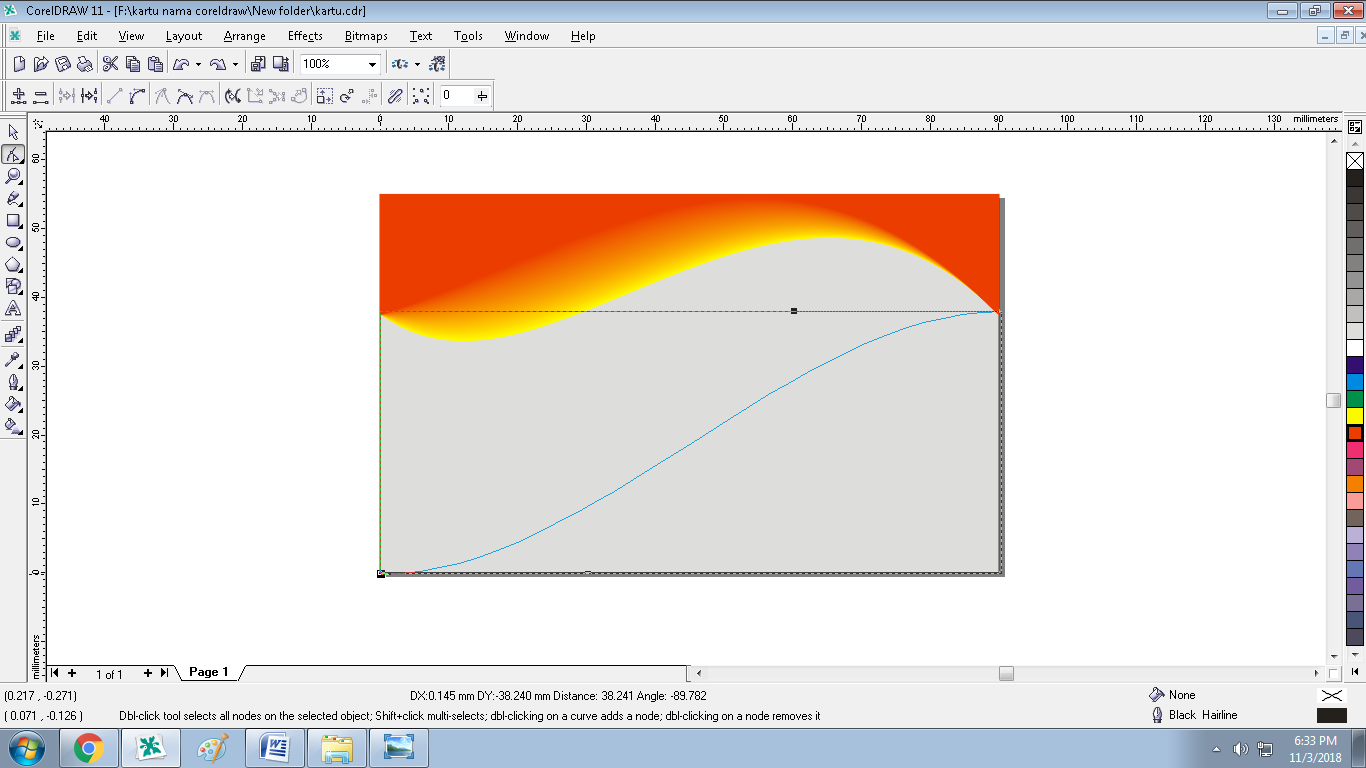Screen dimensions: 1366x768
Task: Open the Effects menu
Action: (x=305, y=36)
